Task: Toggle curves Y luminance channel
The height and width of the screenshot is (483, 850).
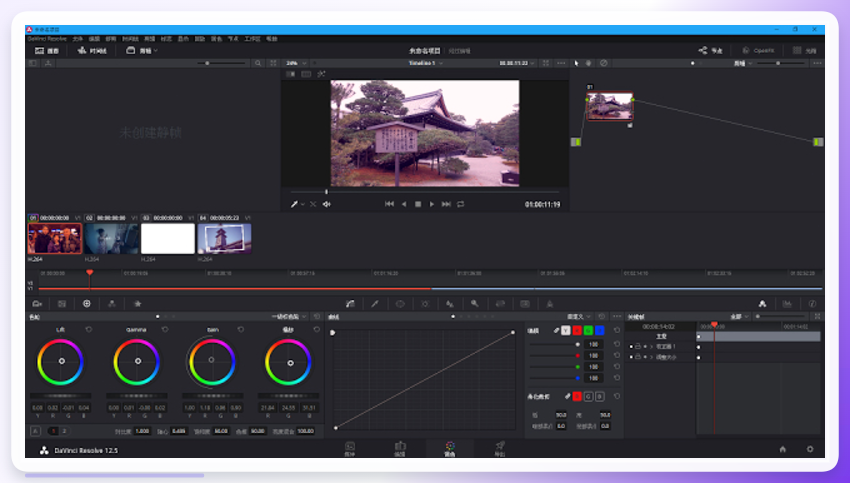Action: pos(566,330)
